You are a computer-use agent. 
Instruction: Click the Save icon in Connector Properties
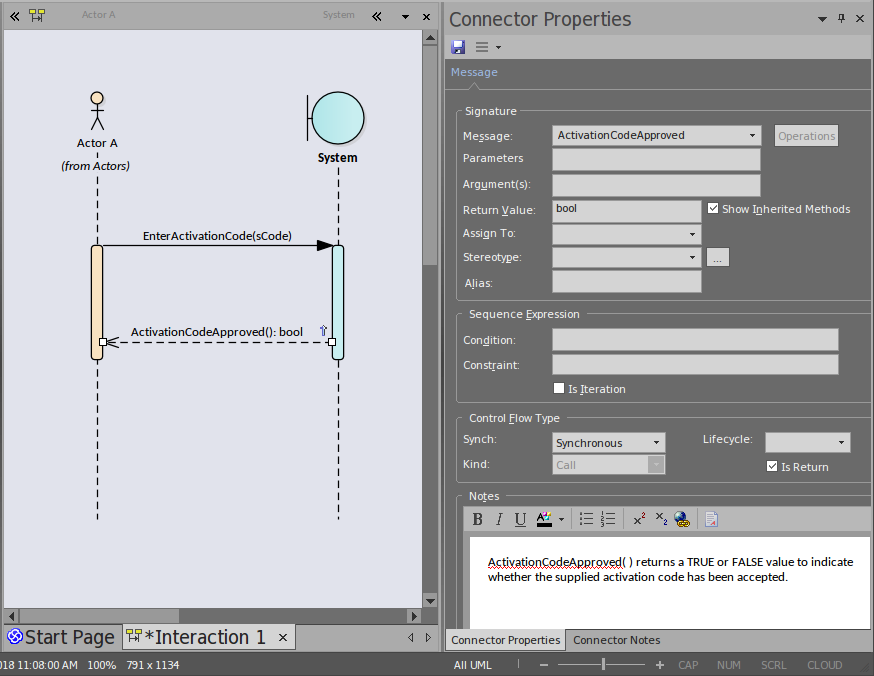pos(458,47)
